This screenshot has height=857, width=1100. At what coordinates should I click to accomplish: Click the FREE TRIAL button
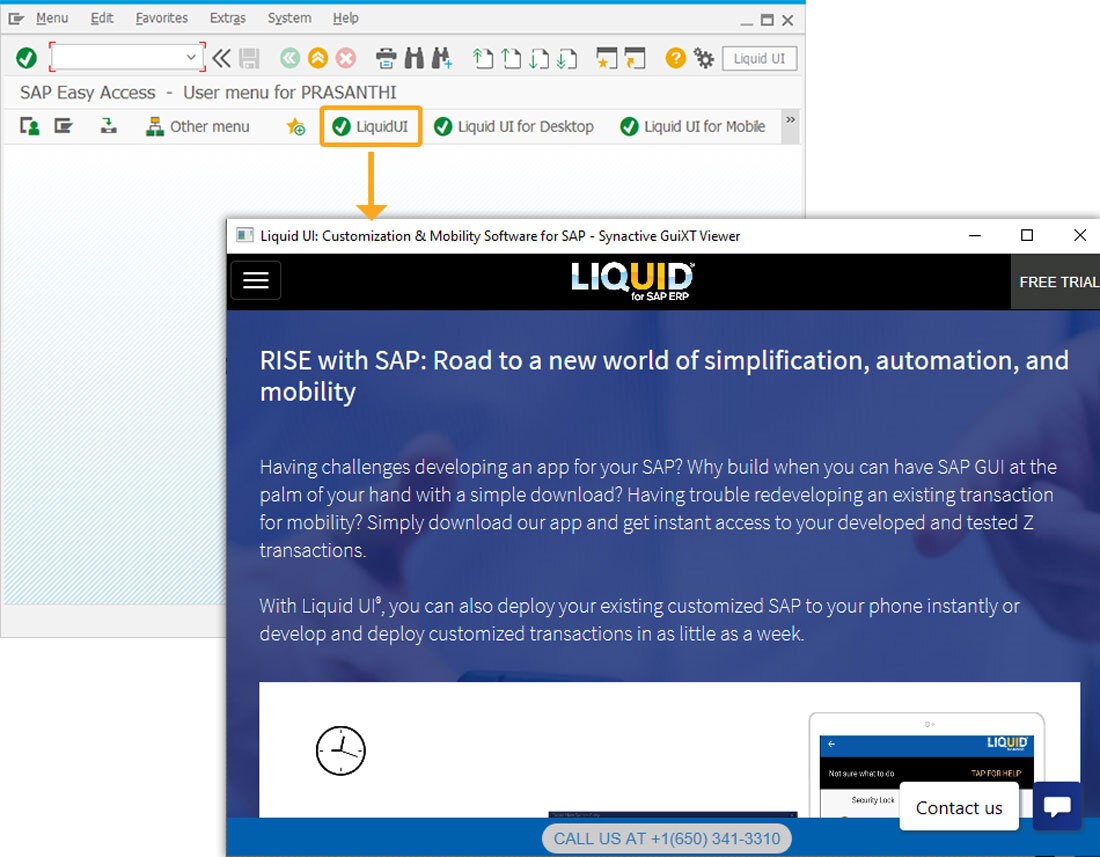click(1055, 282)
